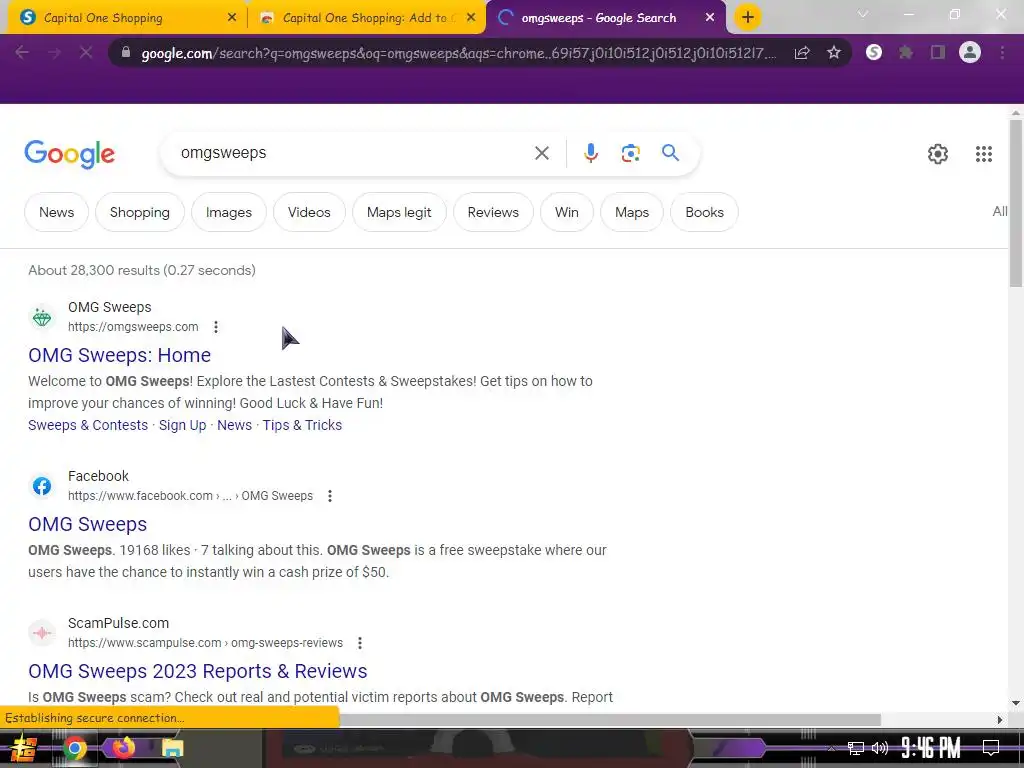Screen dimensions: 1024x768
Task: Clear the omgsweeps search query
Action: (x=541, y=153)
